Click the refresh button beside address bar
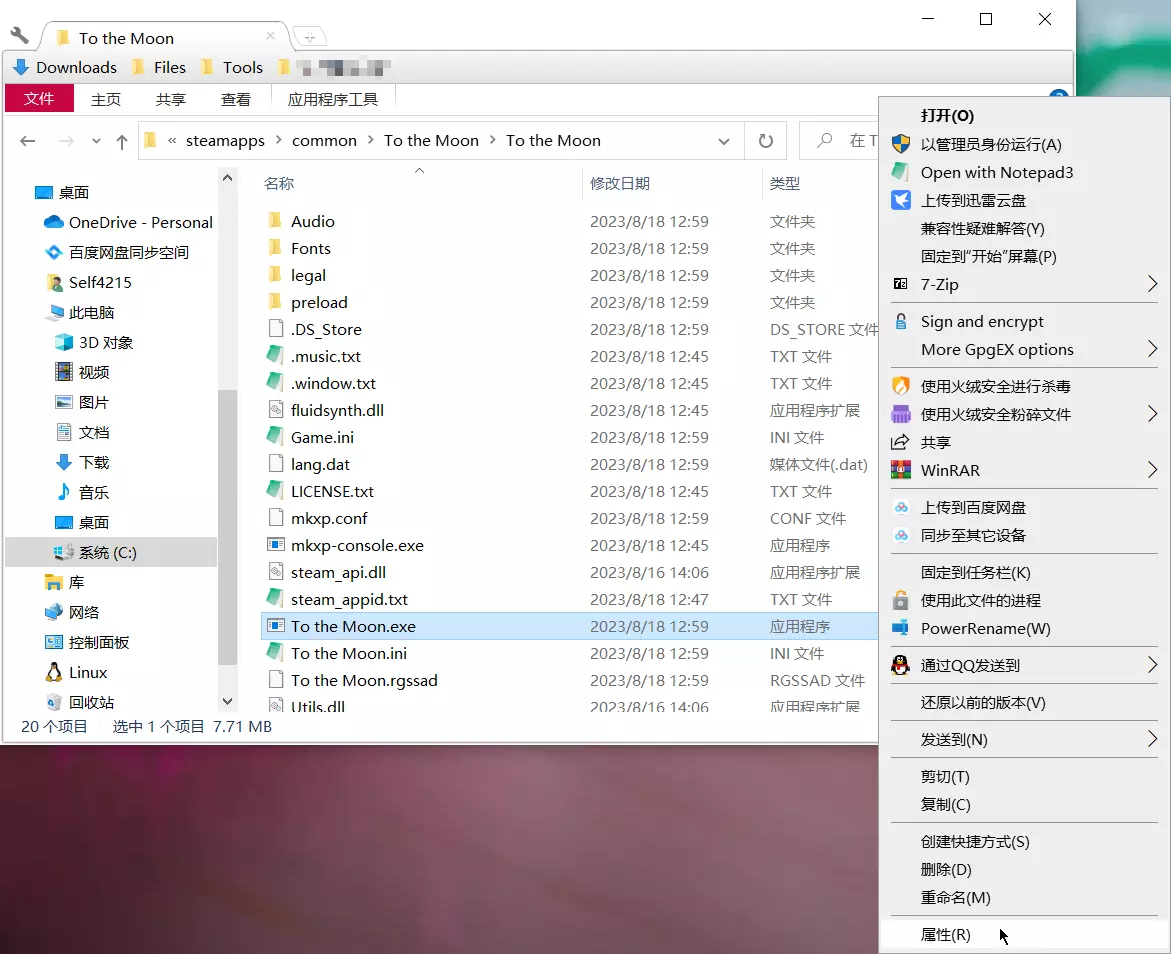The height and width of the screenshot is (954, 1171). 765,140
